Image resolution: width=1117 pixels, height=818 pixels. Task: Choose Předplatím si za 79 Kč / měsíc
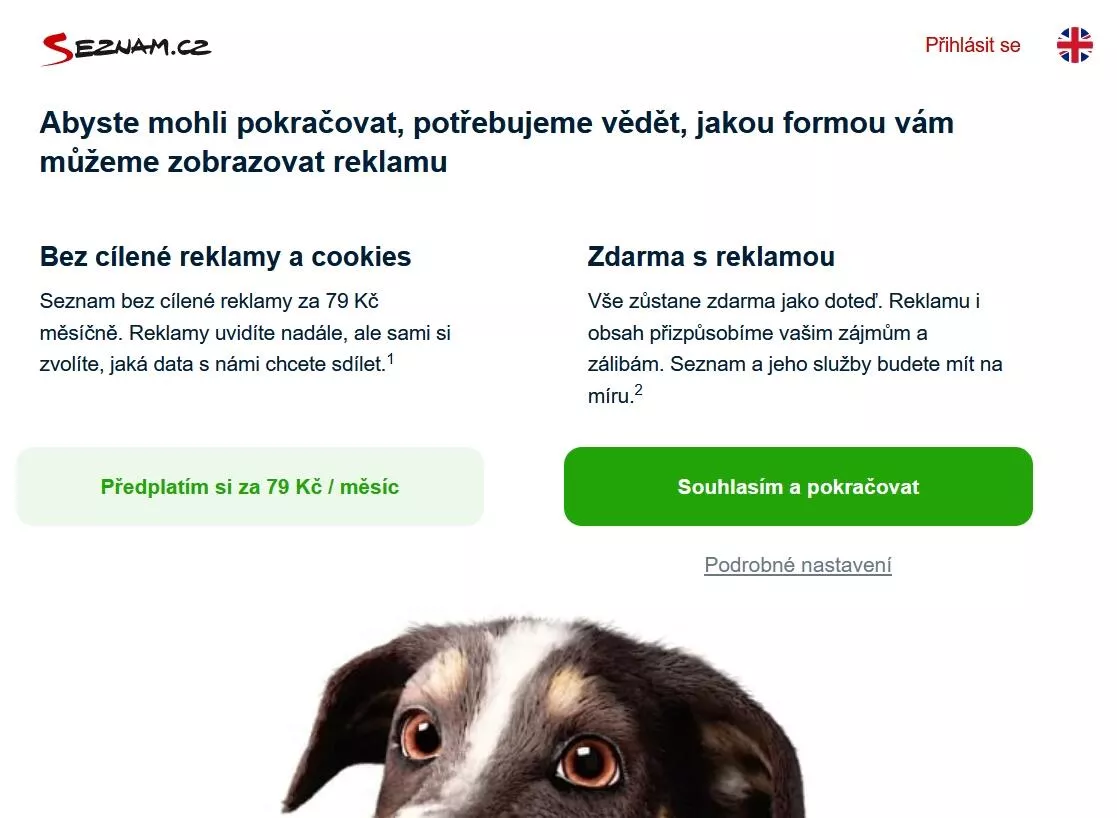250,487
